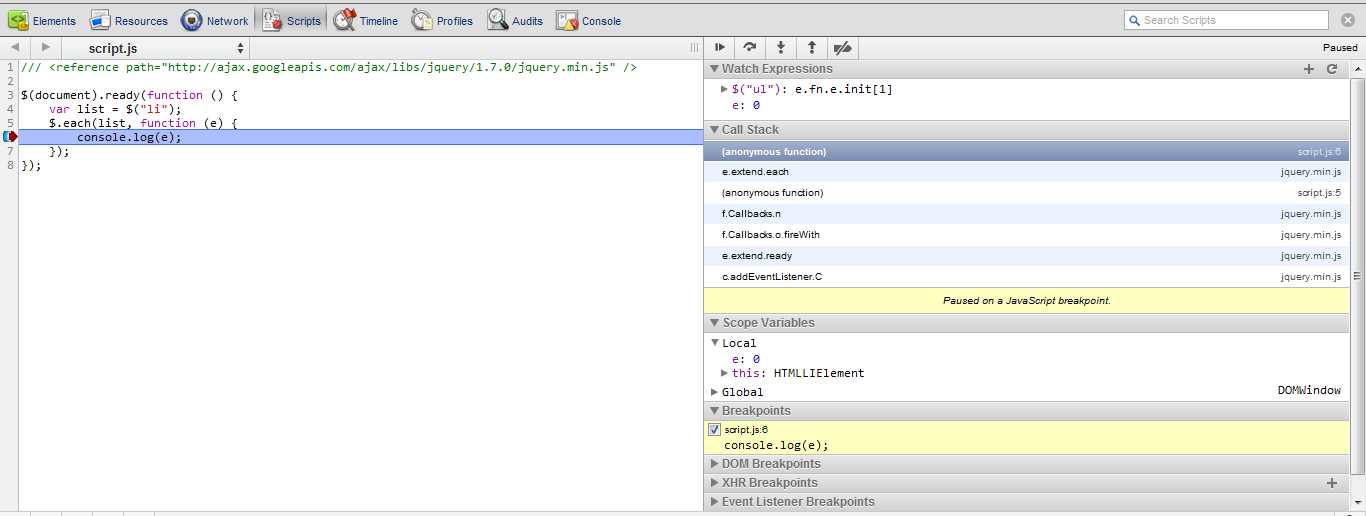The image size is (1366, 516).
Task: Add a watch expression
Action: tap(1309, 69)
